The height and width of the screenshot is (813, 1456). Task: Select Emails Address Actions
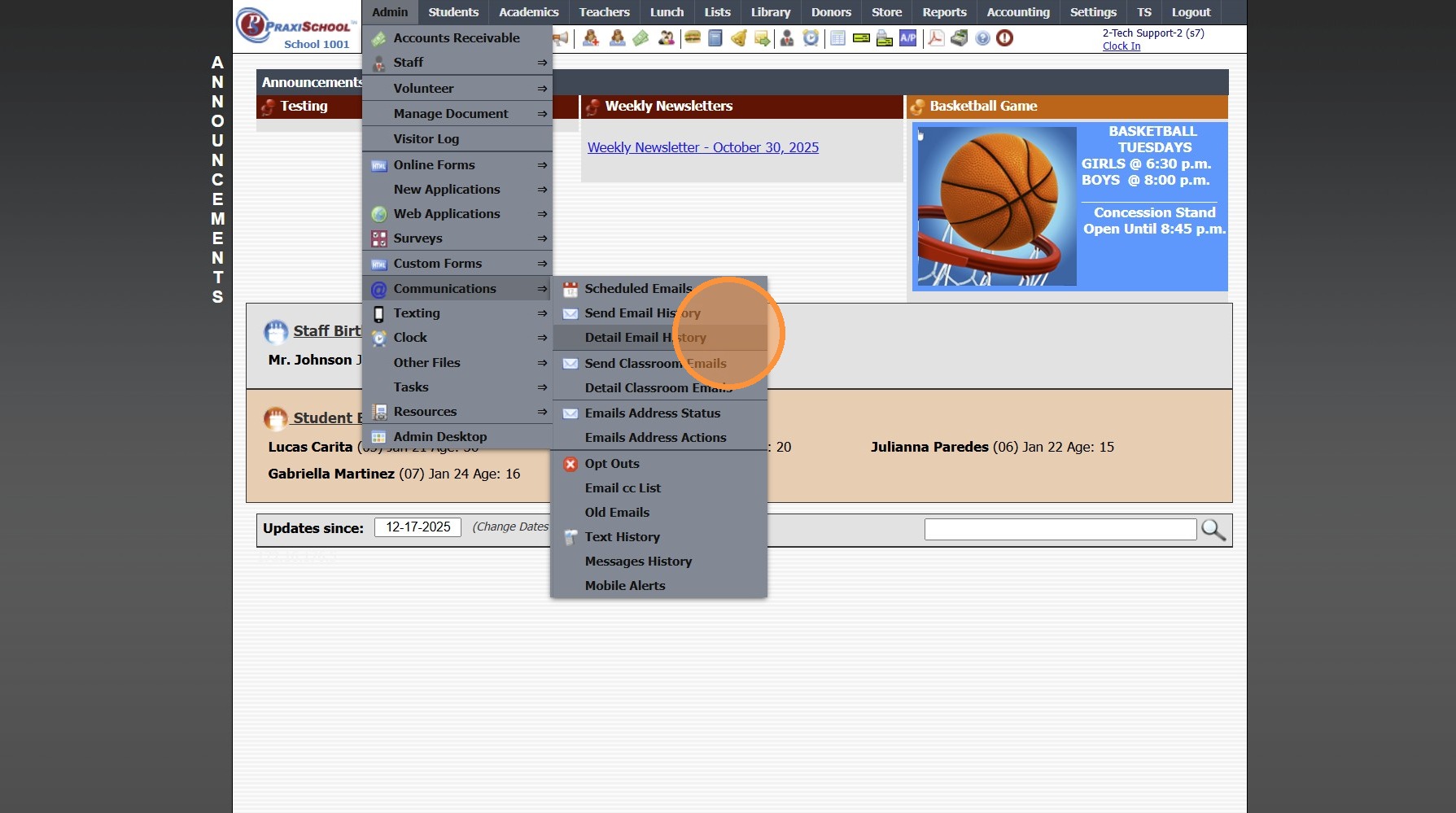[659, 438]
